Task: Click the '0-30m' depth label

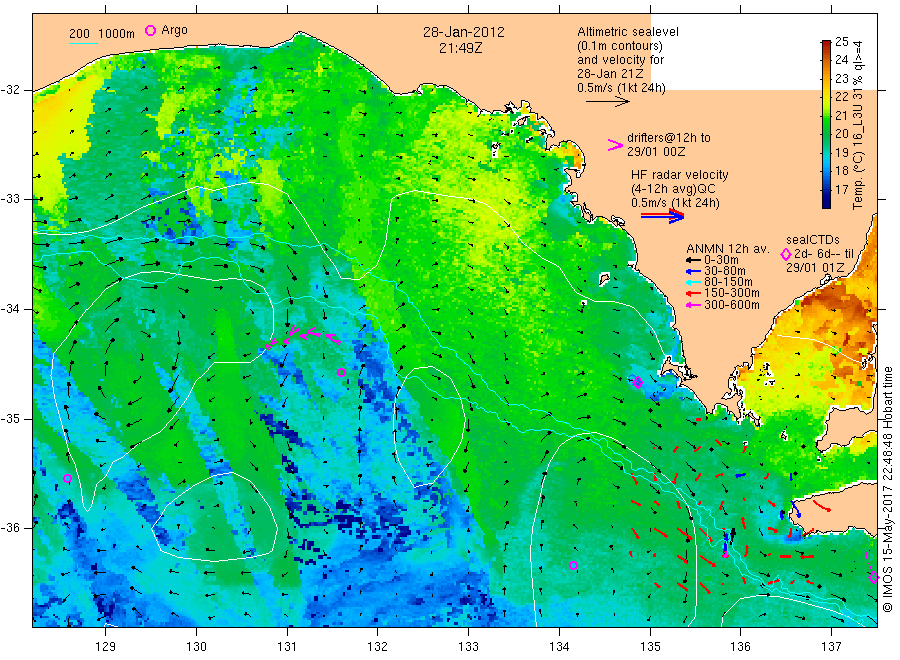Action: click(x=721, y=260)
